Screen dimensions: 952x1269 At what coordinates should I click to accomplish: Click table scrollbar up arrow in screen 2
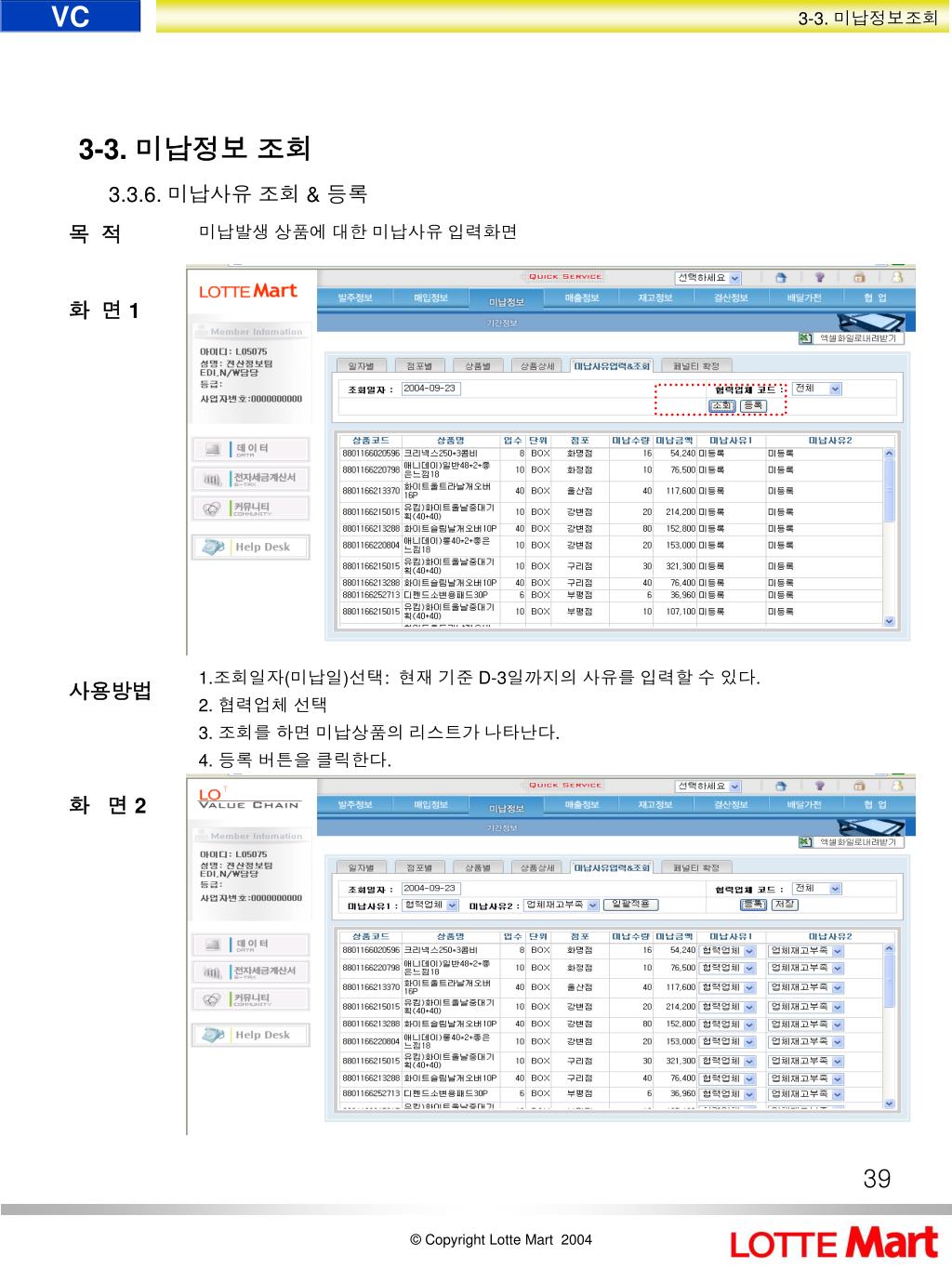(889, 948)
